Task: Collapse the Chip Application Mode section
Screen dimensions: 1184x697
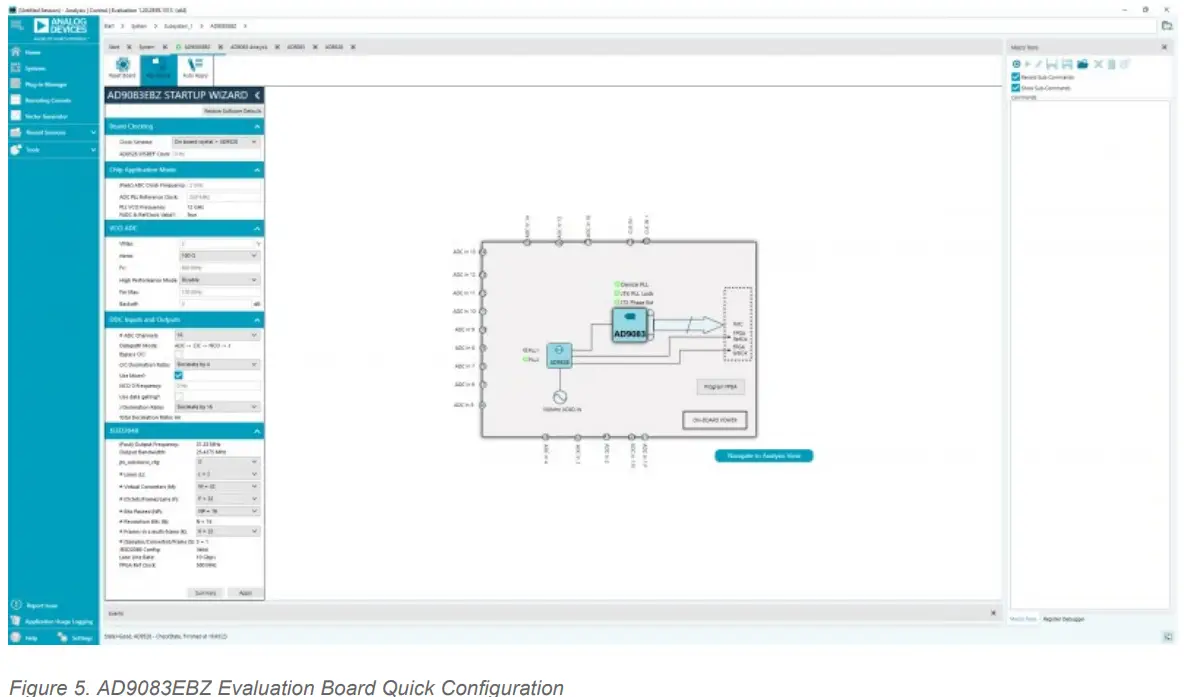Action: (257, 170)
